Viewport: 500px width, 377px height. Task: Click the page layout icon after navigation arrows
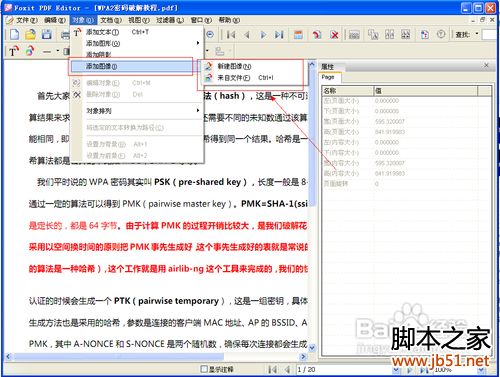[298, 35]
